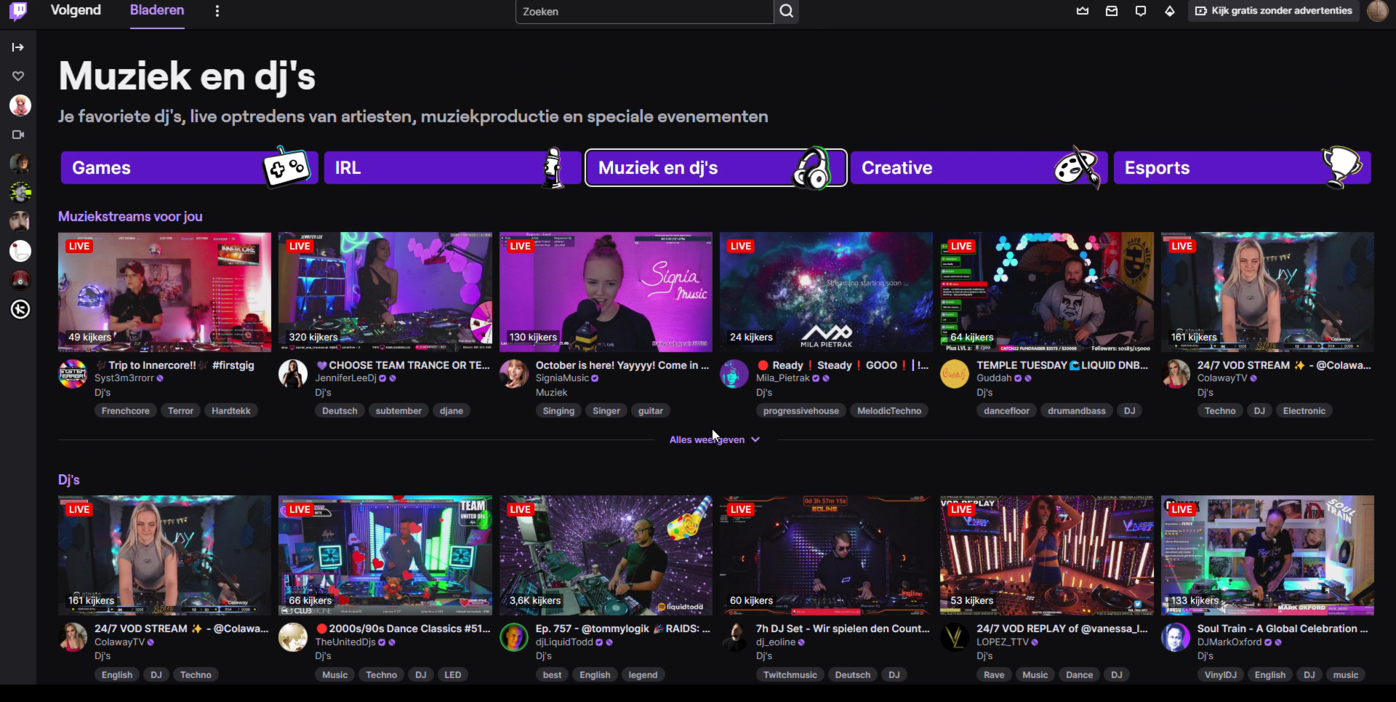Open Prime loot crown icon

coord(1082,11)
